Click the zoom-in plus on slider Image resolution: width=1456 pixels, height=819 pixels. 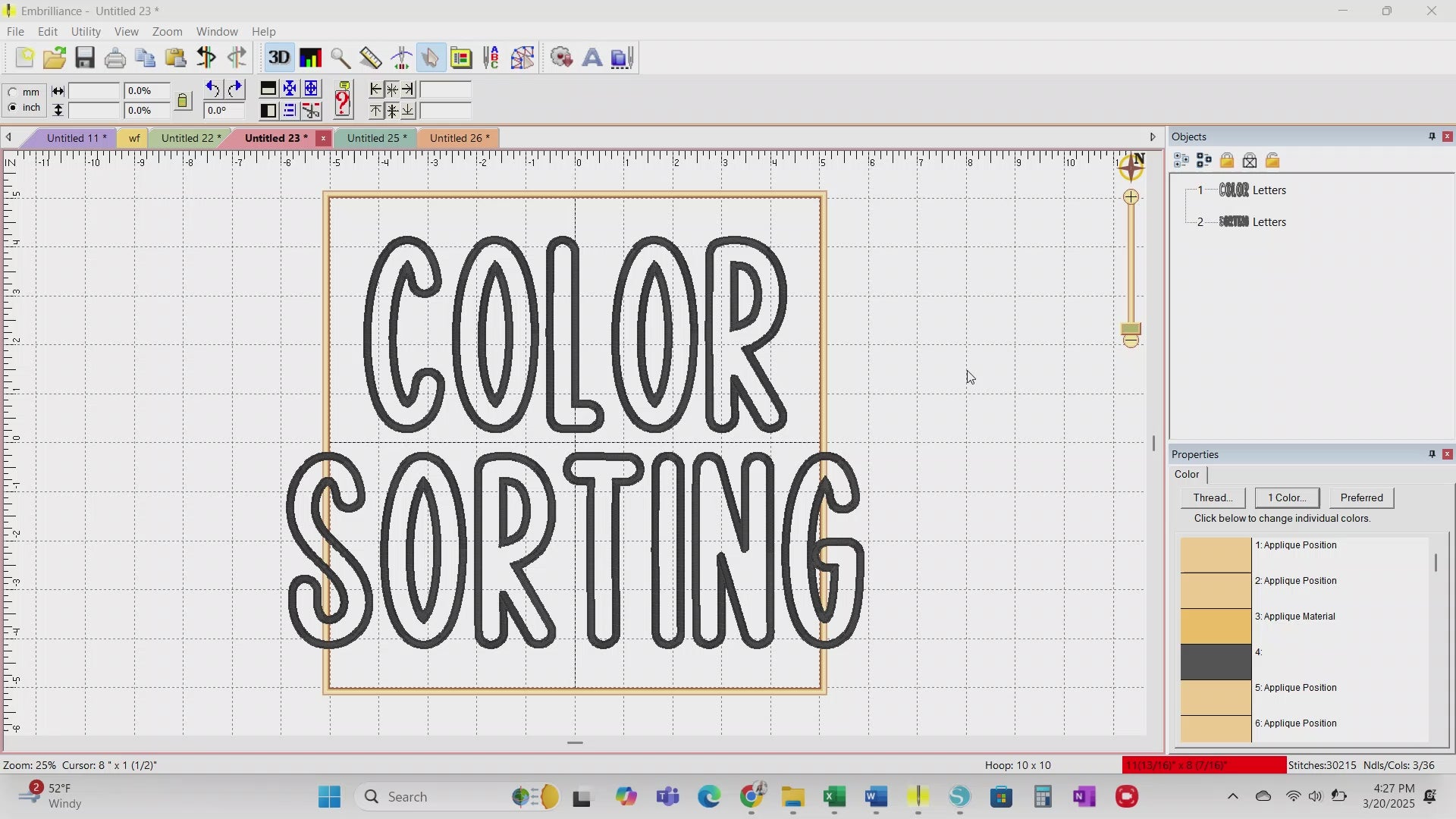1131,197
